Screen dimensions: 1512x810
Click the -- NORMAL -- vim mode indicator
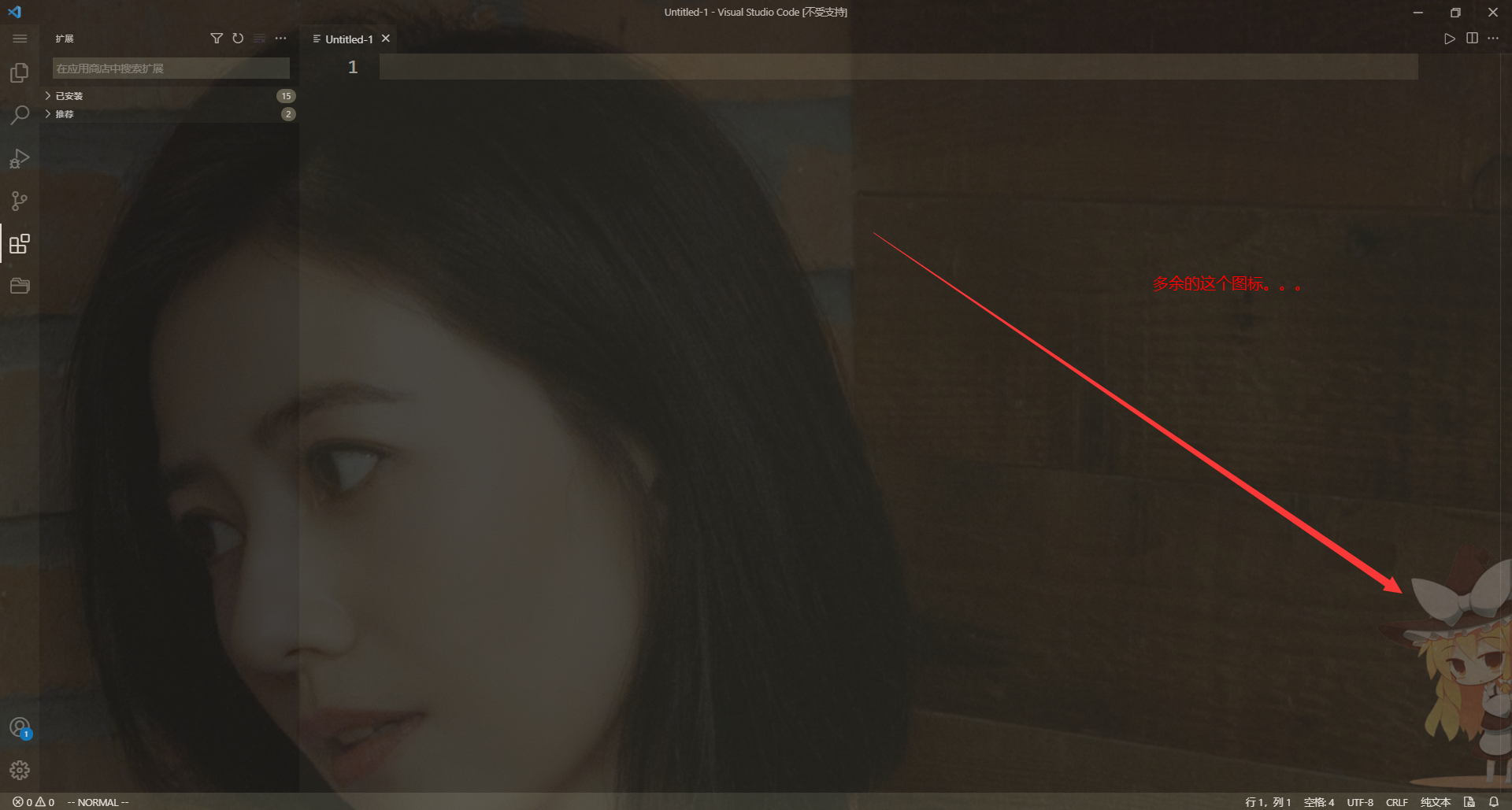point(98,802)
